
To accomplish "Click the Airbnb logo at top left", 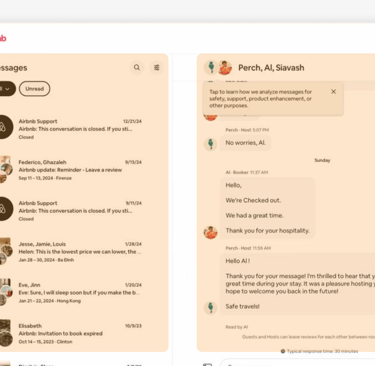I will click(x=3, y=38).
